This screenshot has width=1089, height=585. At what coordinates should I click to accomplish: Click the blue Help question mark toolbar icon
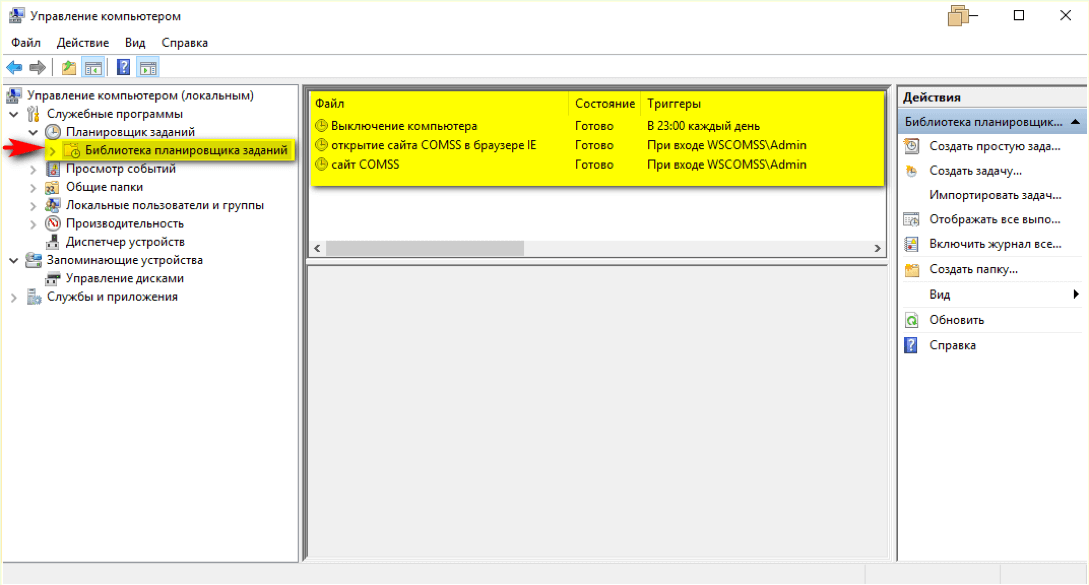tap(124, 67)
